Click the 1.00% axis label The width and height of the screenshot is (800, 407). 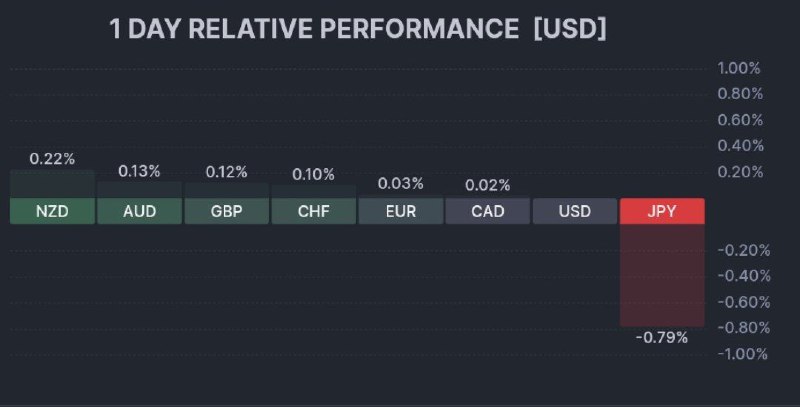pos(739,68)
